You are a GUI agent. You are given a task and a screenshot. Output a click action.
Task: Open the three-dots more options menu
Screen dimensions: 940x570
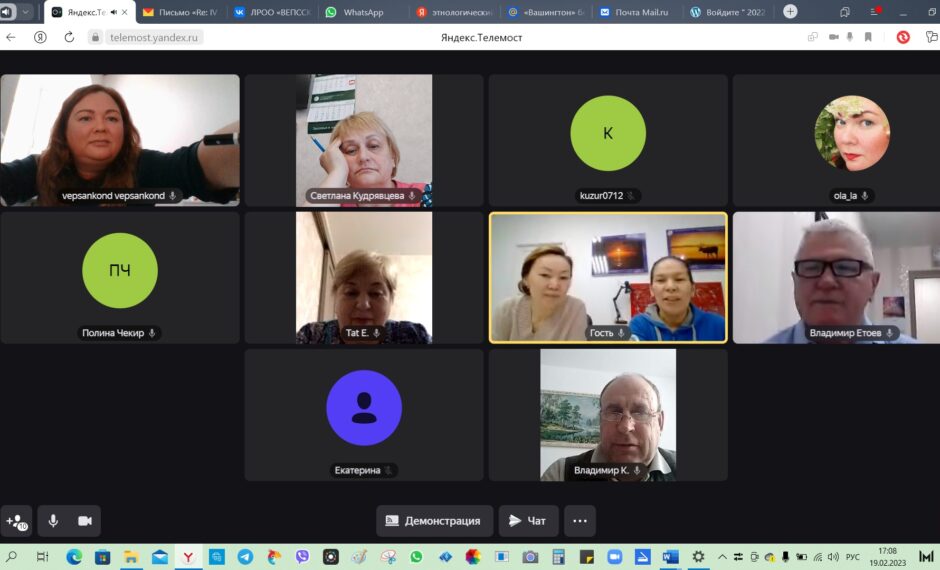click(x=579, y=521)
